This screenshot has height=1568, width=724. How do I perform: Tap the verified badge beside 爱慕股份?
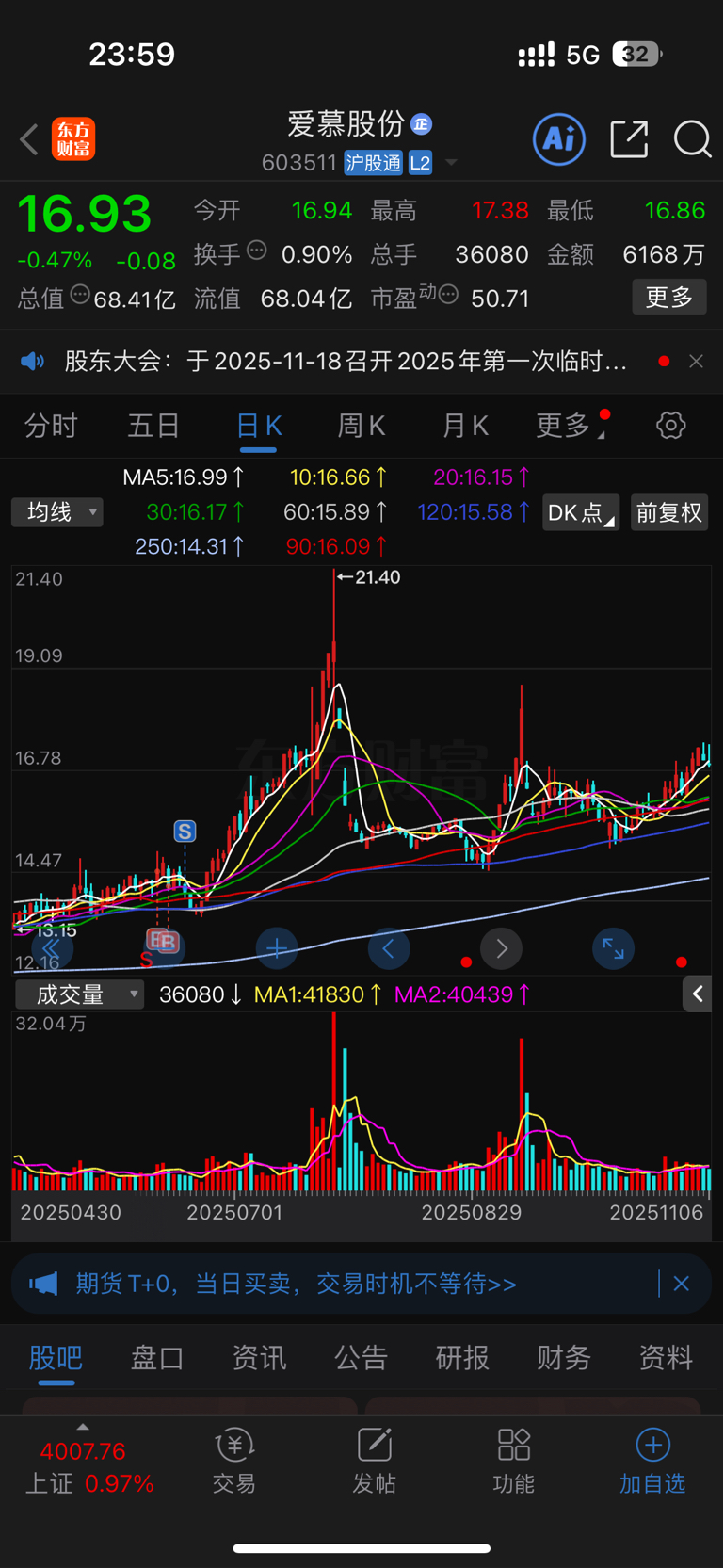(422, 123)
